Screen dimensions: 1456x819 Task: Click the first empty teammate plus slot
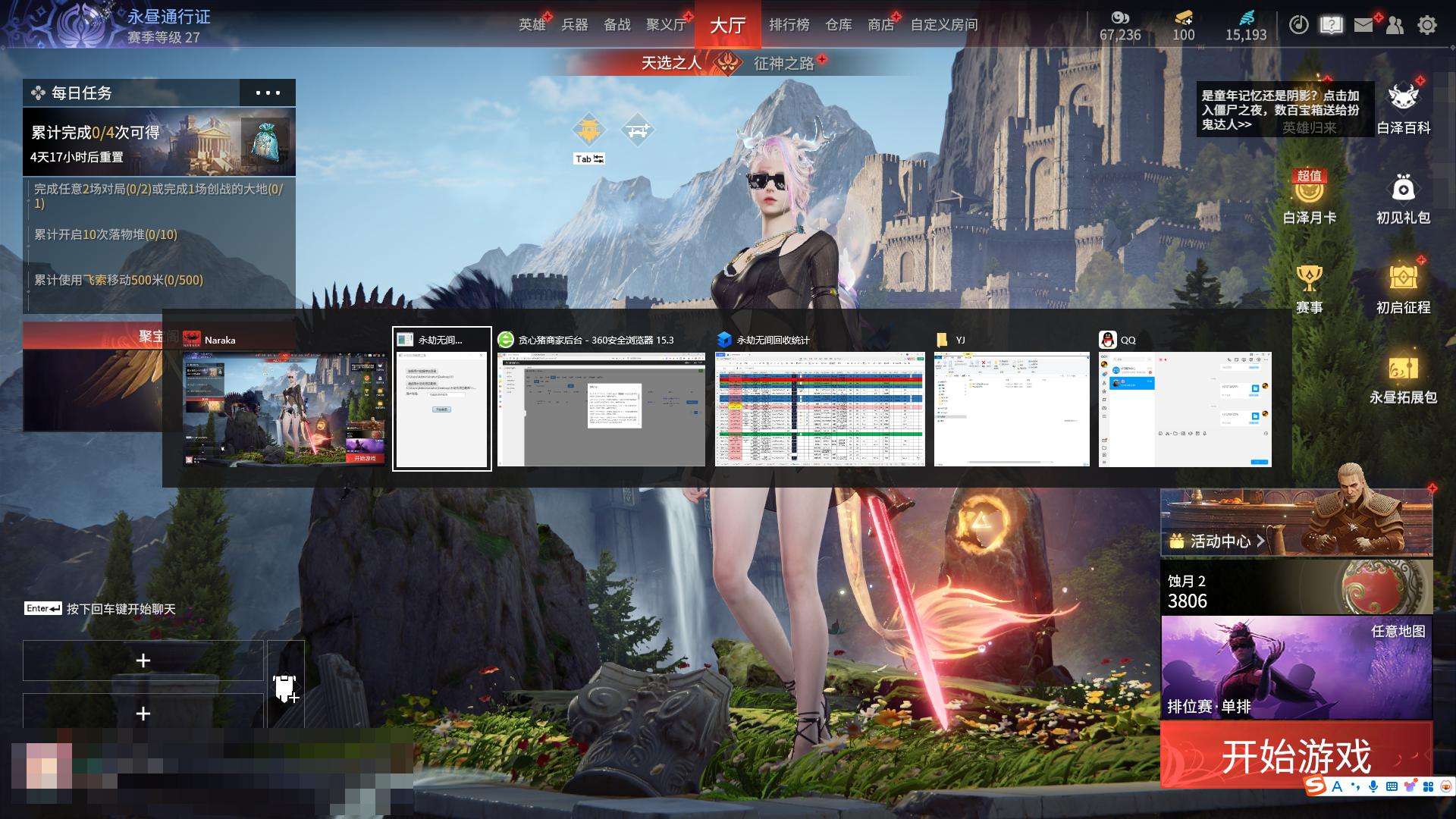pos(143,661)
